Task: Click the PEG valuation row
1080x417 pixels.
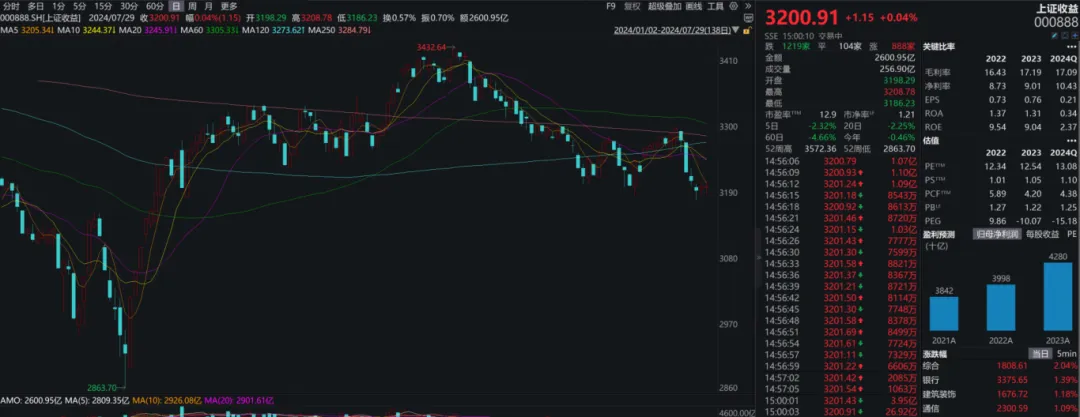Action: coord(1001,221)
